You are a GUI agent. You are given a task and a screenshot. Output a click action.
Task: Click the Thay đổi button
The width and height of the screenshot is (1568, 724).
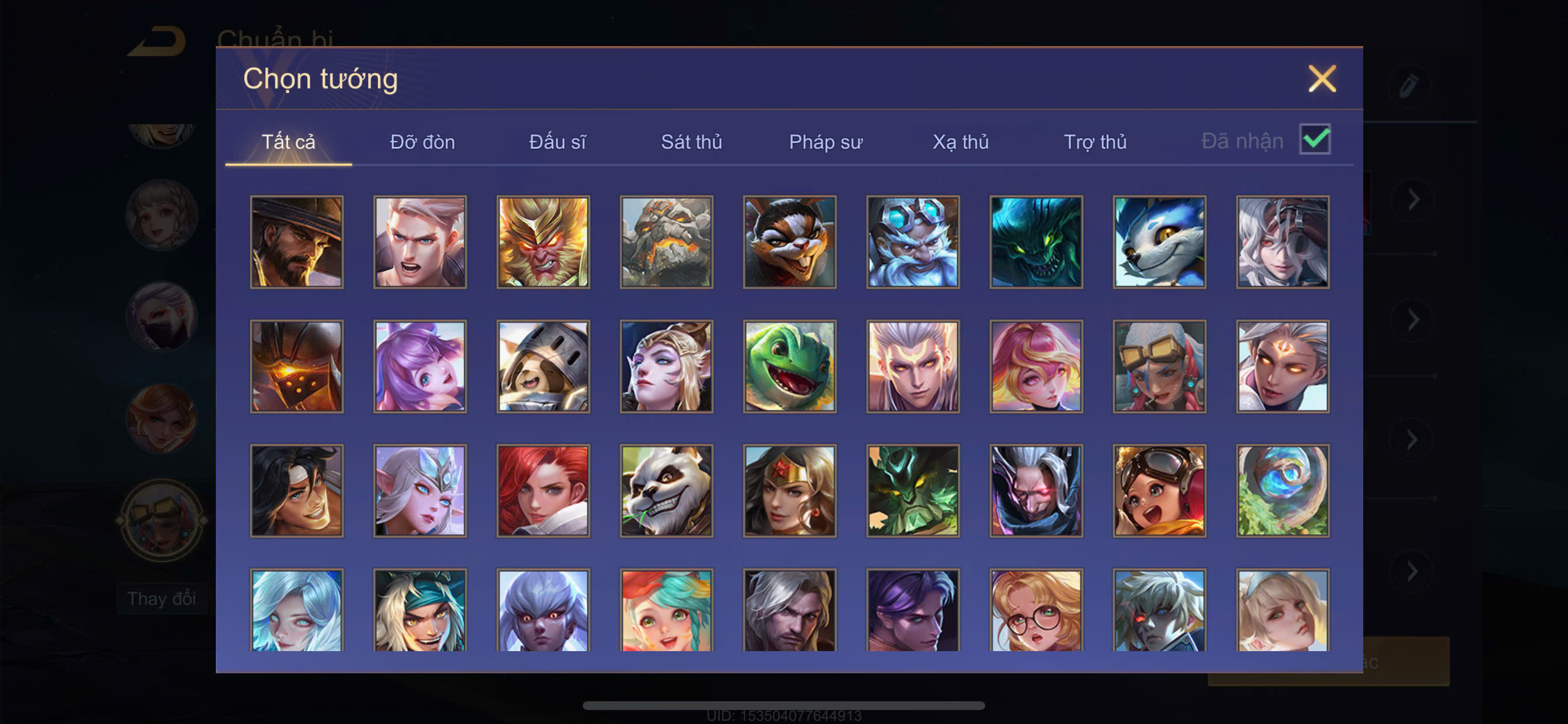pyautogui.click(x=162, y=599)
